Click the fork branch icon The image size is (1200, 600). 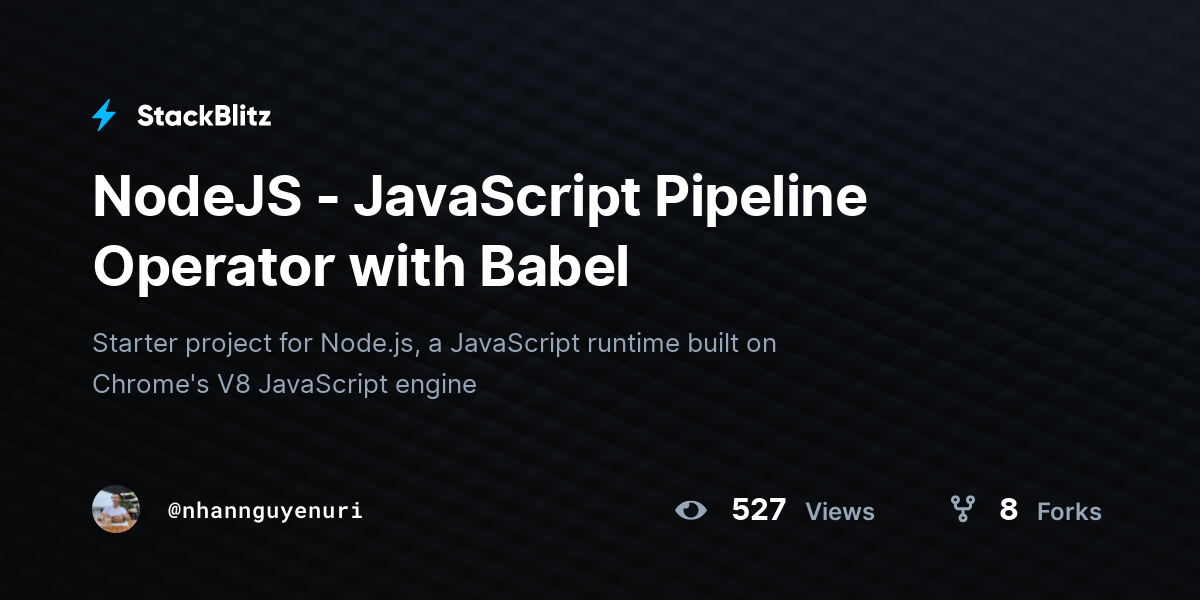[x=963, y=510]
